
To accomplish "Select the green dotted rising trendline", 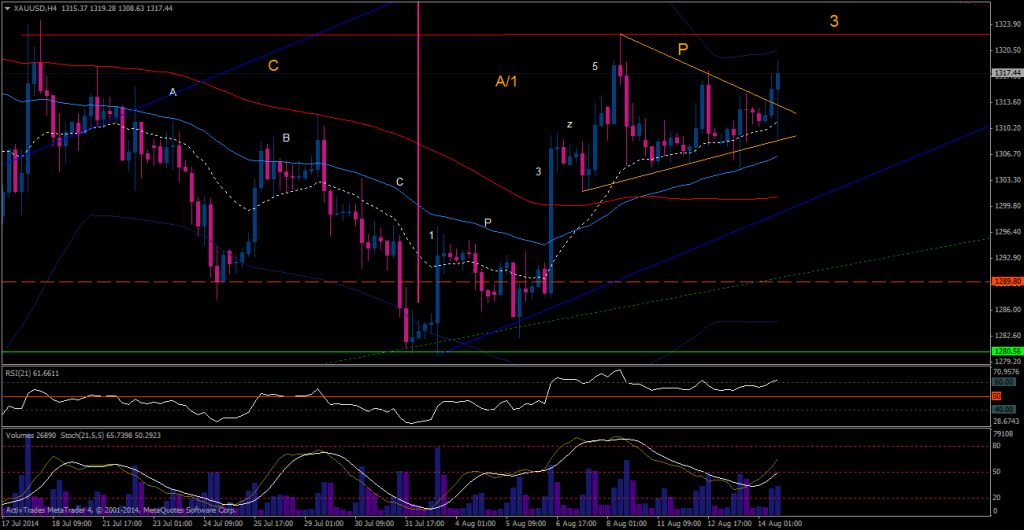I will (656, 302).
